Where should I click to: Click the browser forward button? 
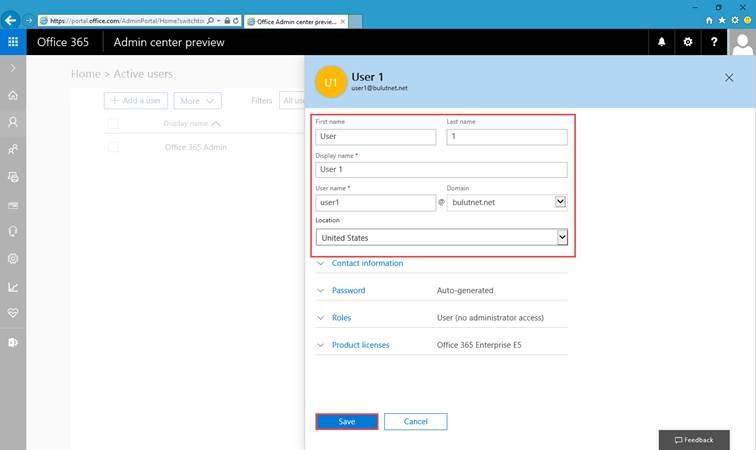point(28,21)
